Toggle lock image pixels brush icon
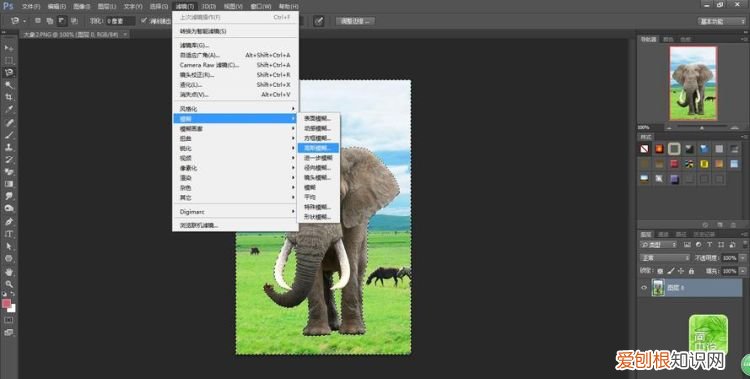The height and width of the screenshot is (379, 750). point(671,271)
